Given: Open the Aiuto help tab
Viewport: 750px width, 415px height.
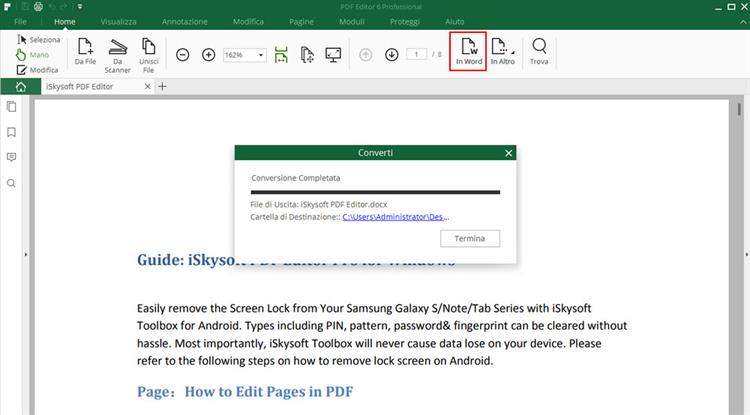Looking at the screenshot, I should coord(454,22).
